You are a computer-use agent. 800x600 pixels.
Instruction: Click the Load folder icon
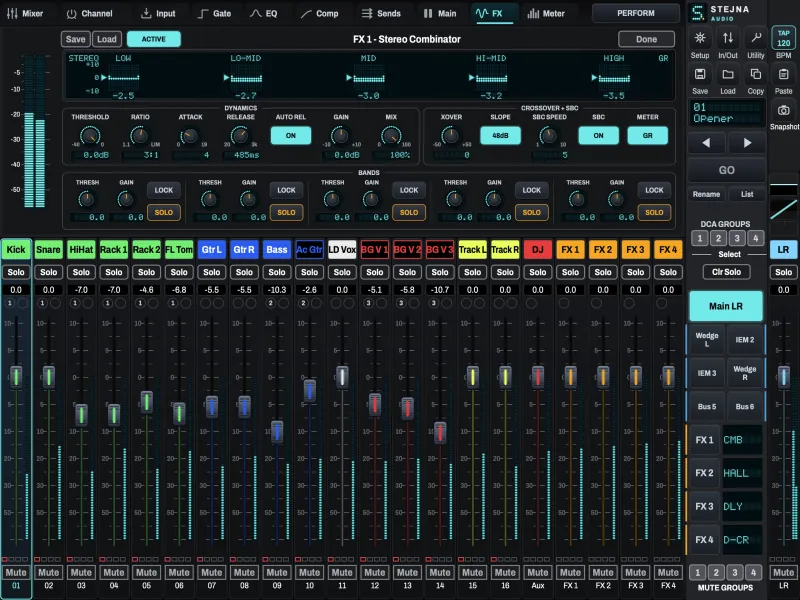(x=728, y=74)
